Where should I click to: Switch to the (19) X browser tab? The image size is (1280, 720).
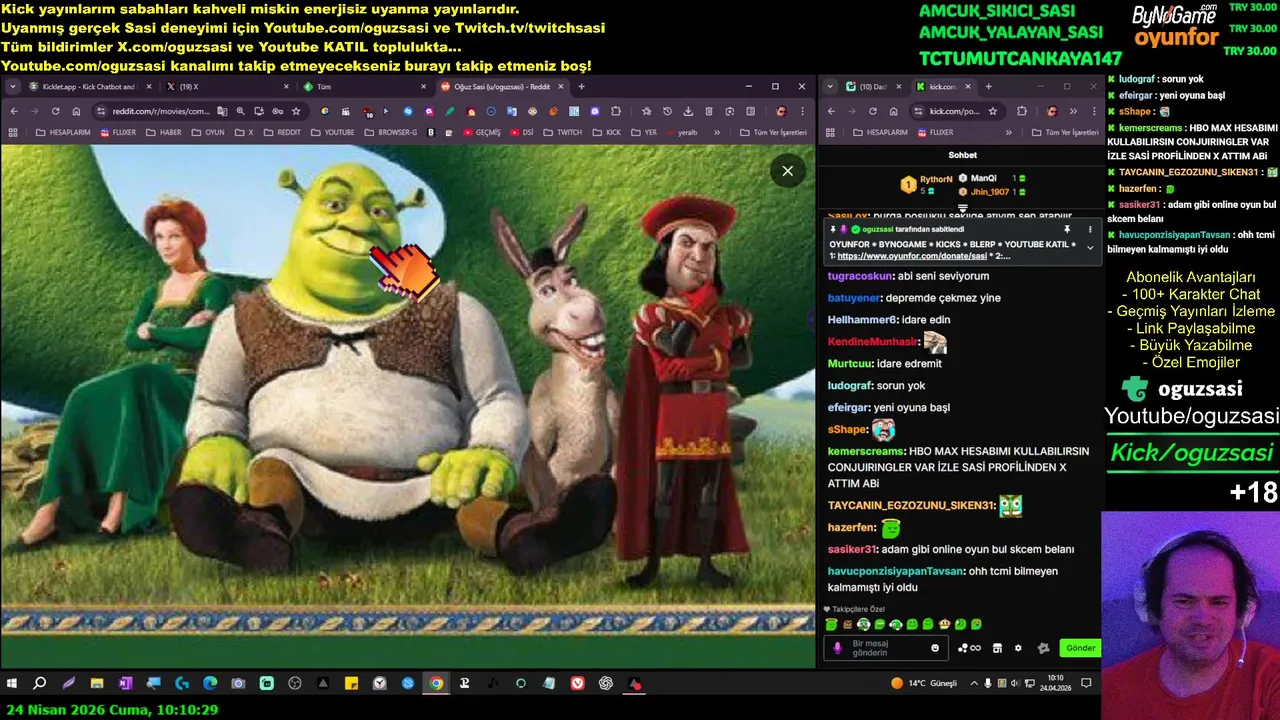pyautogui.click(x=226, y=87)
